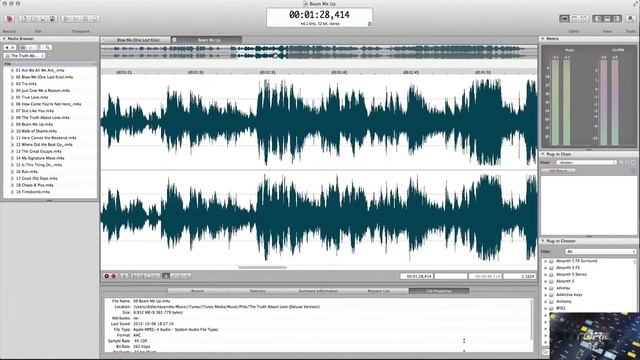Toggle the bottom panel in View group

coord(607,19)
